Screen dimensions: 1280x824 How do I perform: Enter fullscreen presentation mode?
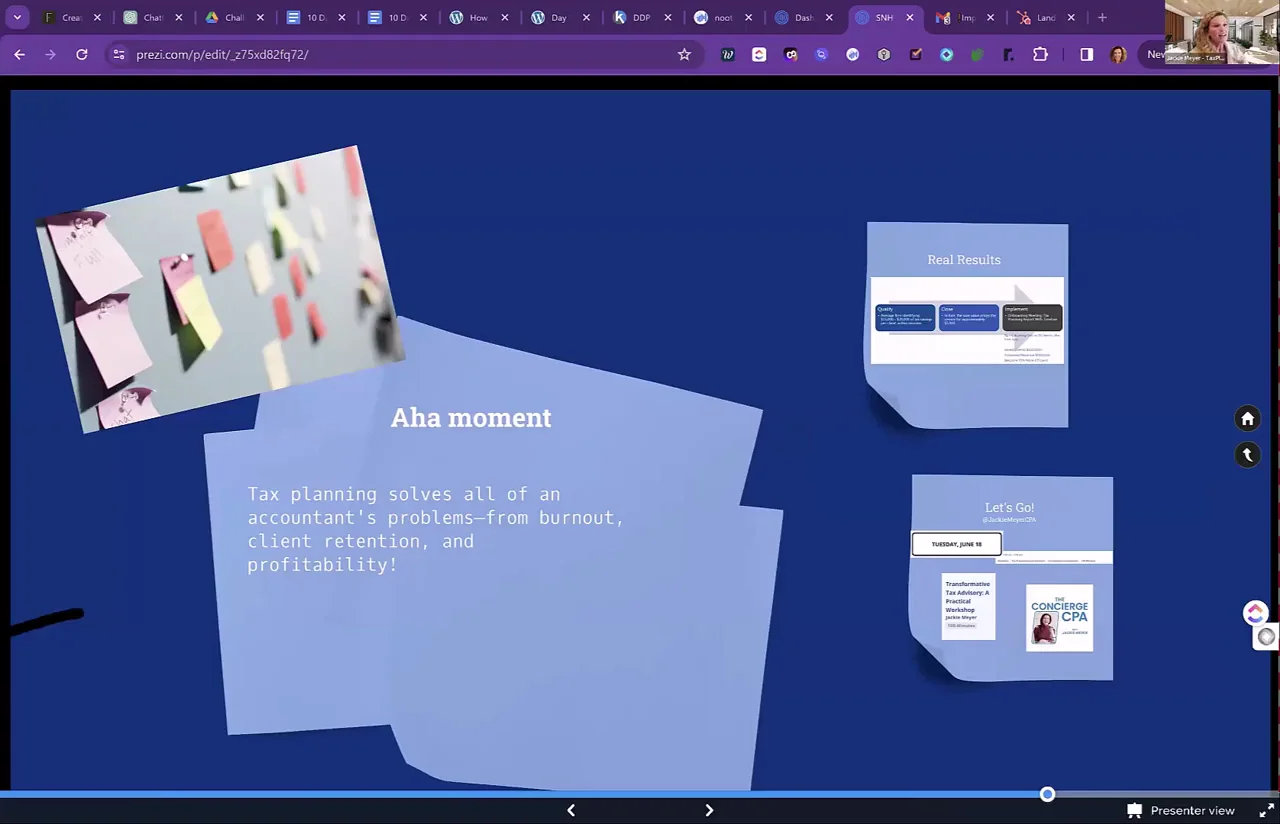[1266, 810]
